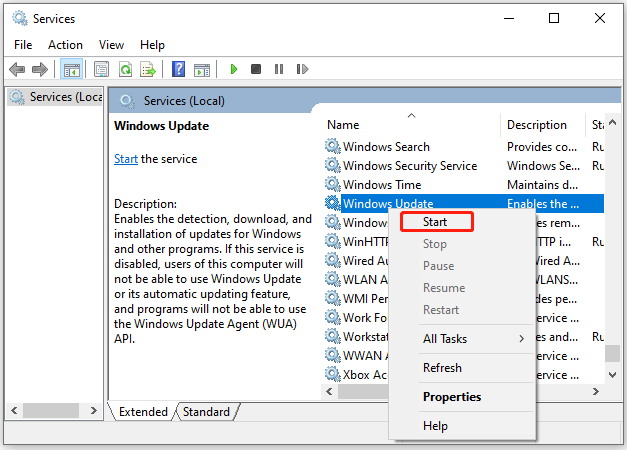Click gear icon beside WWAN AutoConfig service
The image size is (627, 450).
332,355
